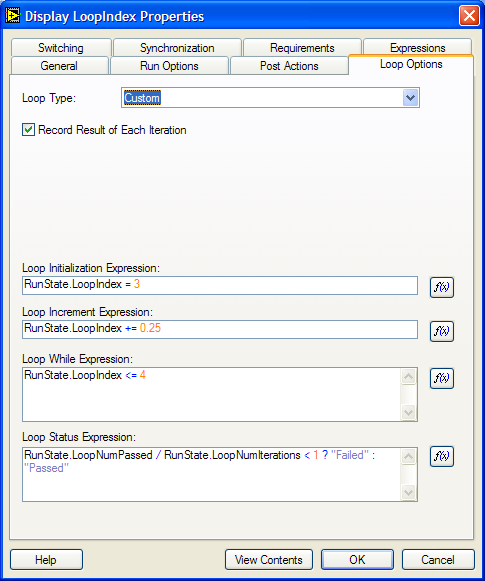Click down arrow of Loop While scrollbar
Screen dimensions: 485x581
(409, 412)
